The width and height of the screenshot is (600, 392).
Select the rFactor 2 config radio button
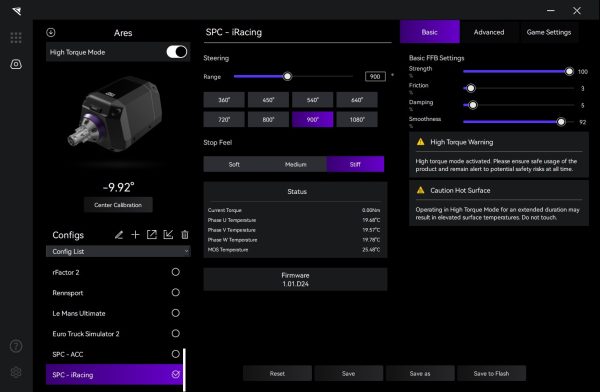point(176,272)
